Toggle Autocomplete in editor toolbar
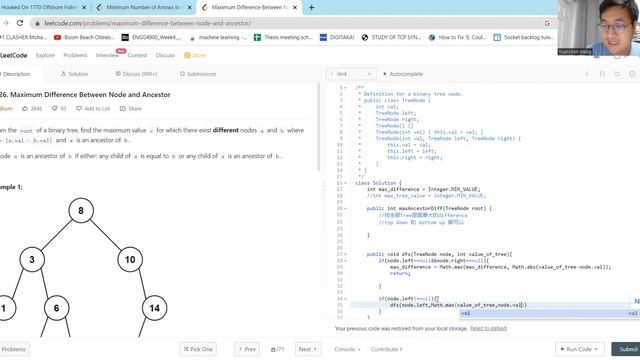Screen dimensions: 640x360 point(403,74)
